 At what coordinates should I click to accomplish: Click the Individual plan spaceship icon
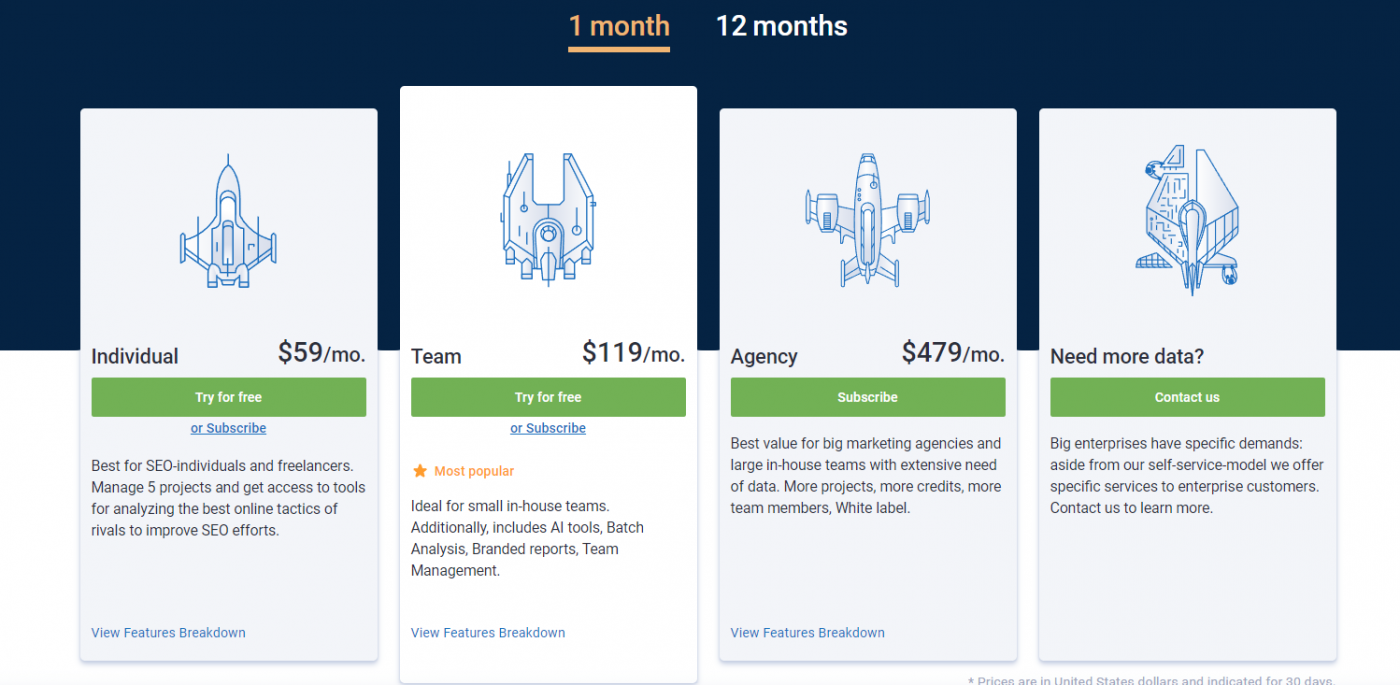coord(228,221)
